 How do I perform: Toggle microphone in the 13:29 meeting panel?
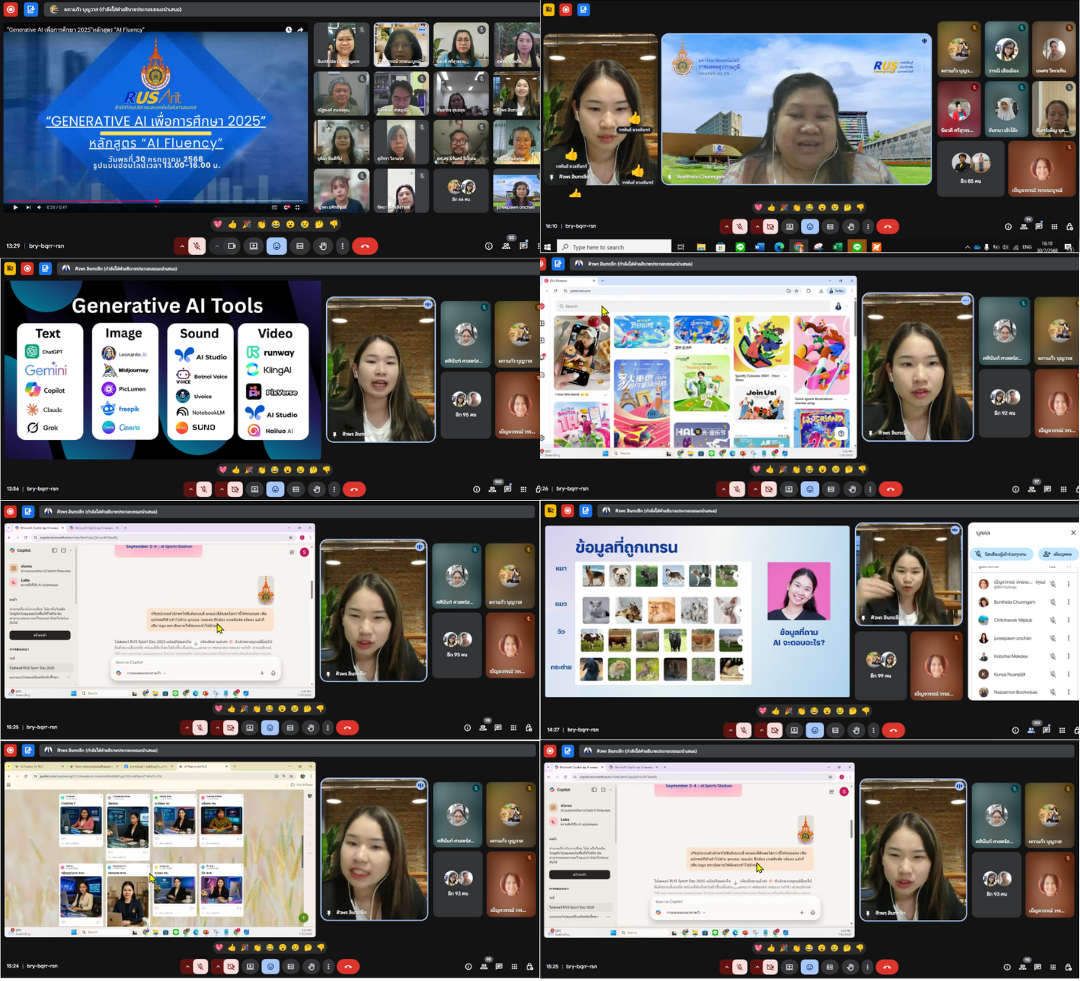(197, 246)
